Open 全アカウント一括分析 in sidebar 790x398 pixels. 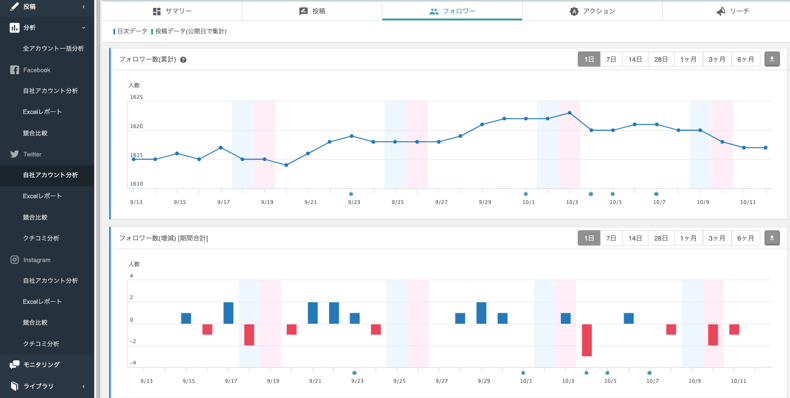53,49
